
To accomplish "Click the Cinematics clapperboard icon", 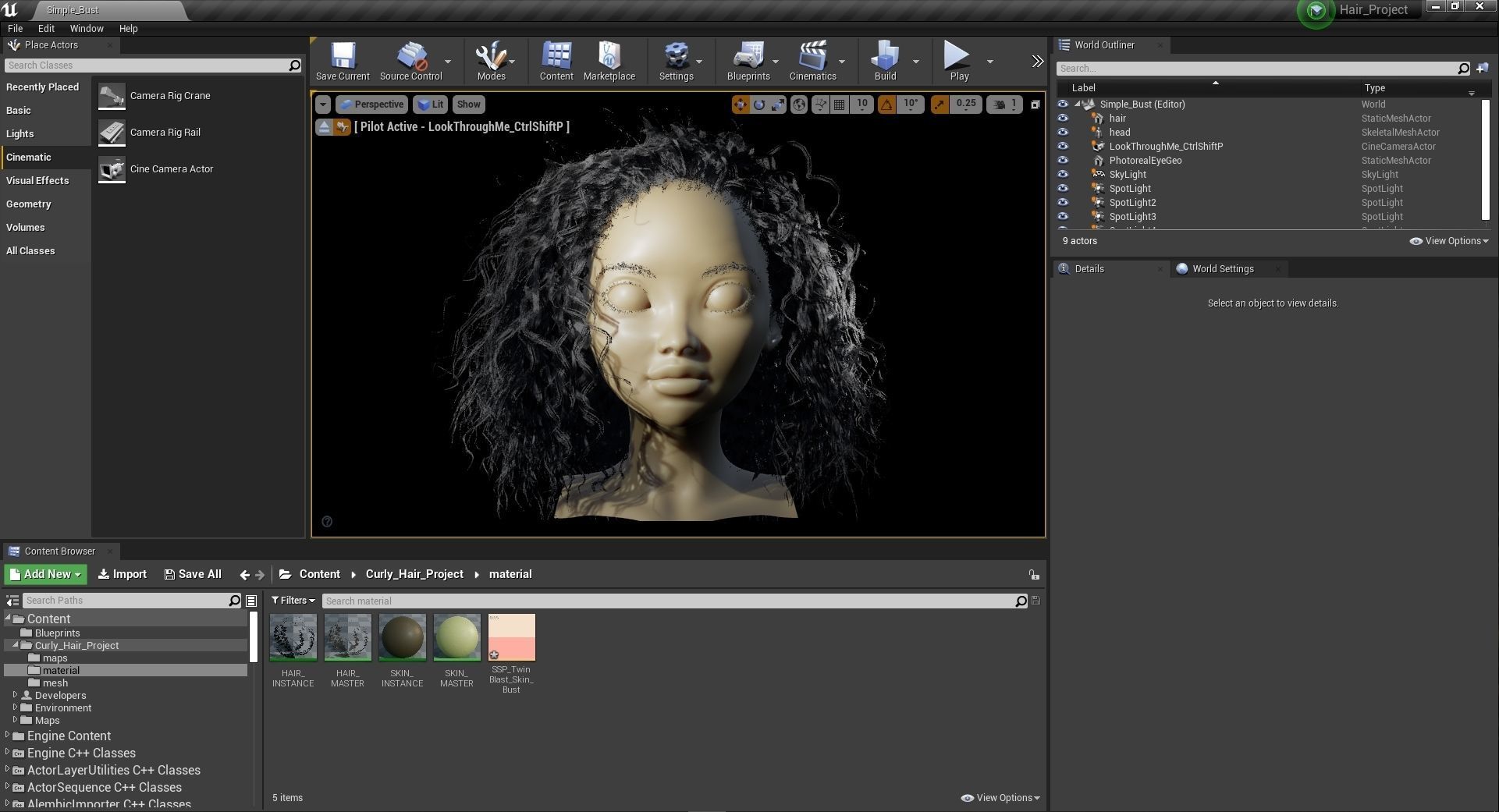I will click(x=812, y=61).
